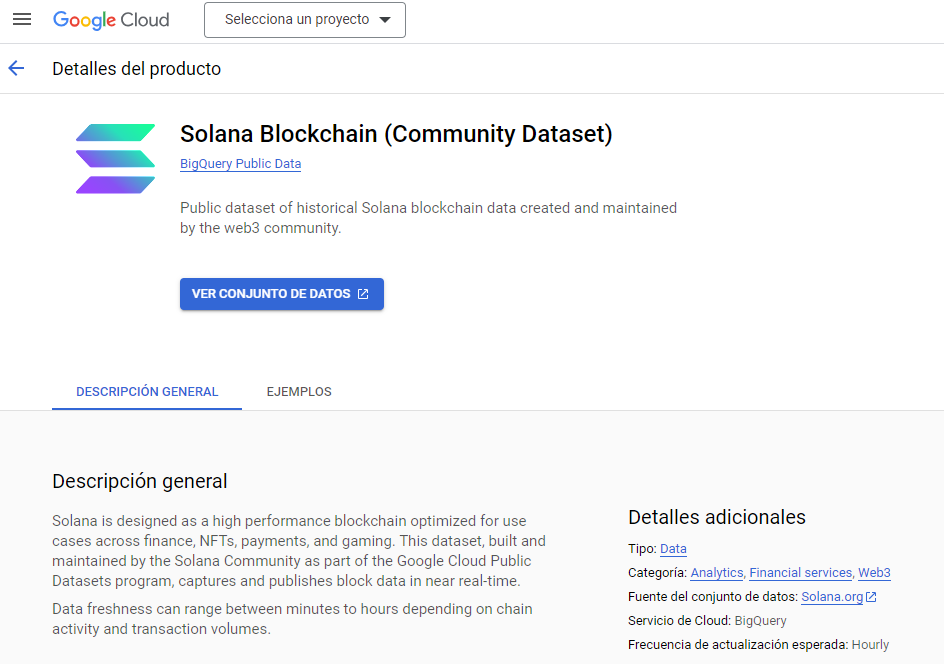This screenshot has width=944, height=664.
Task: Click the project selector dropdown arrow
Action: coord(385,20)
